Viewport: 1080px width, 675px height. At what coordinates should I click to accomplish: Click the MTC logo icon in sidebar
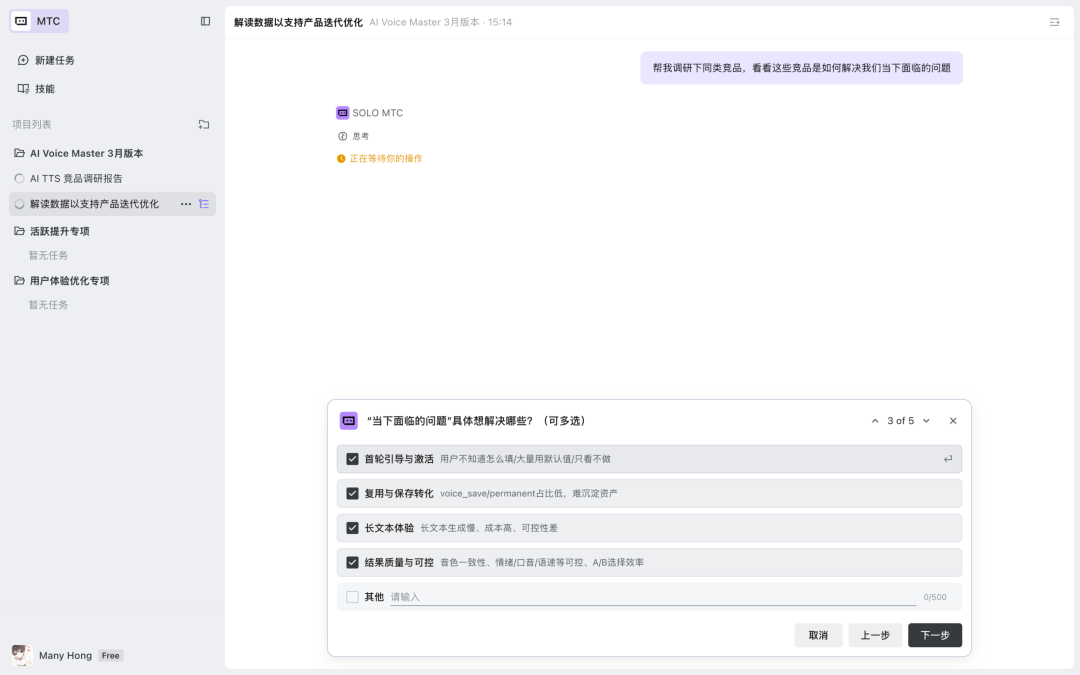22,20
